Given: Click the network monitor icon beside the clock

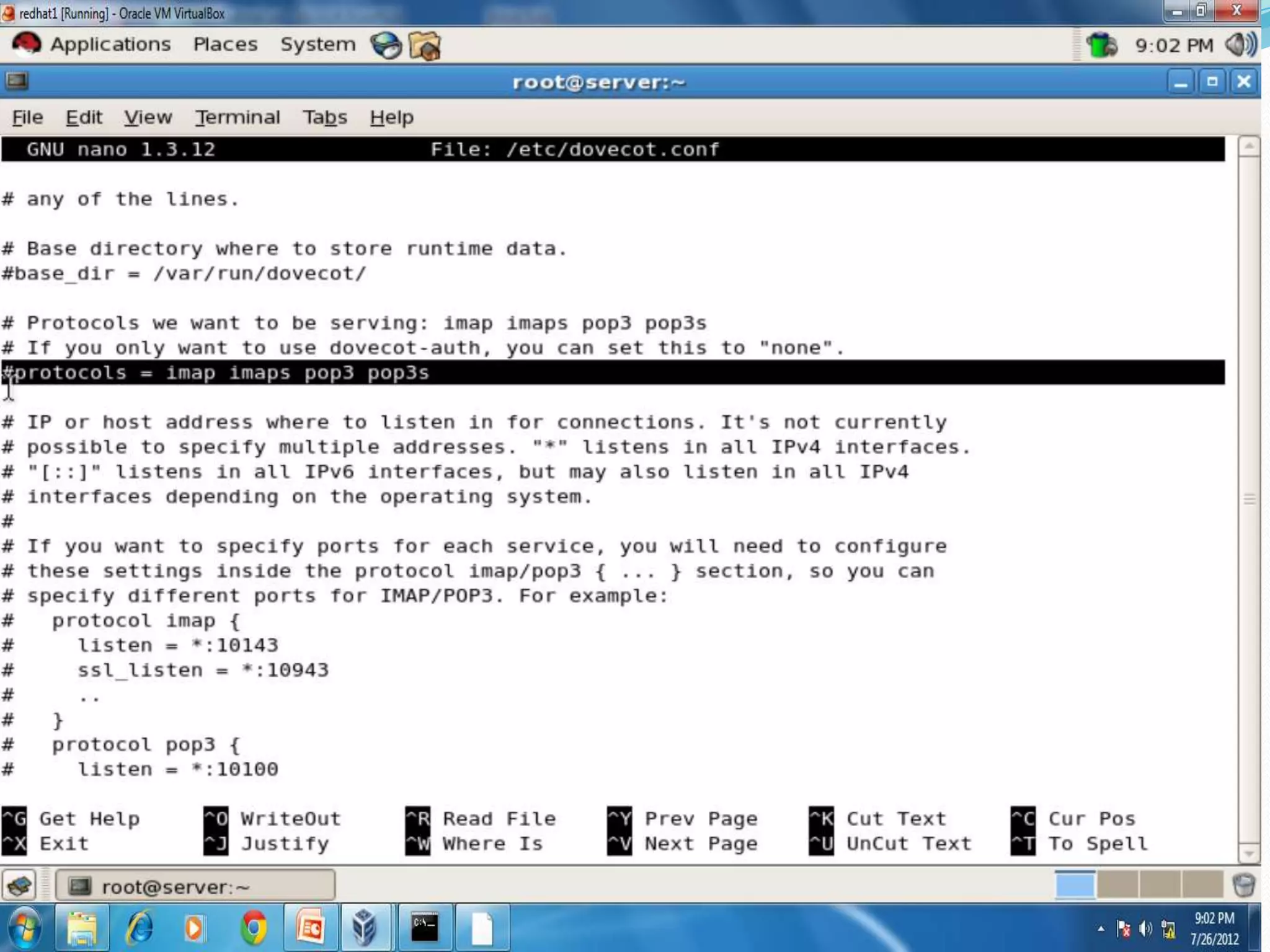Looking at the screenshot, I should click(1101, 45).
